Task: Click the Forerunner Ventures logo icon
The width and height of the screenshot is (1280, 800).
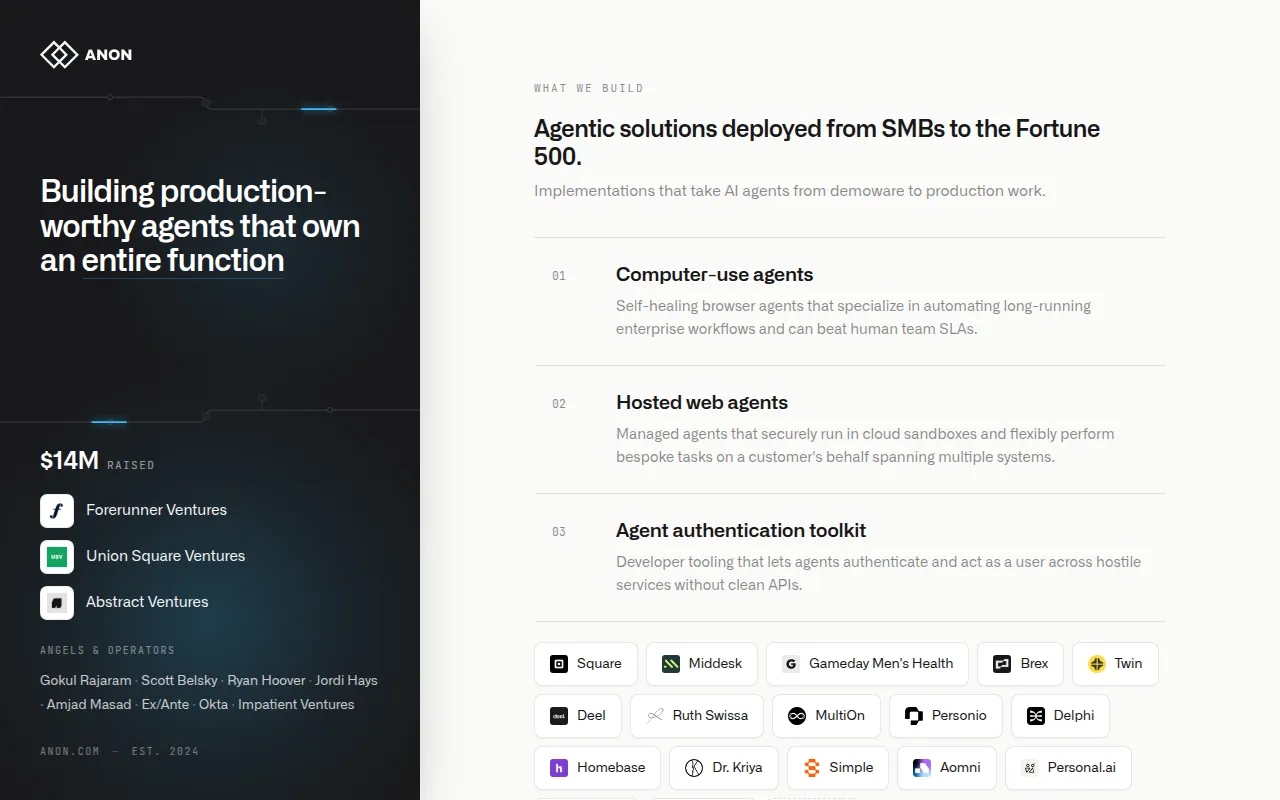Action: tap(57, 510)
